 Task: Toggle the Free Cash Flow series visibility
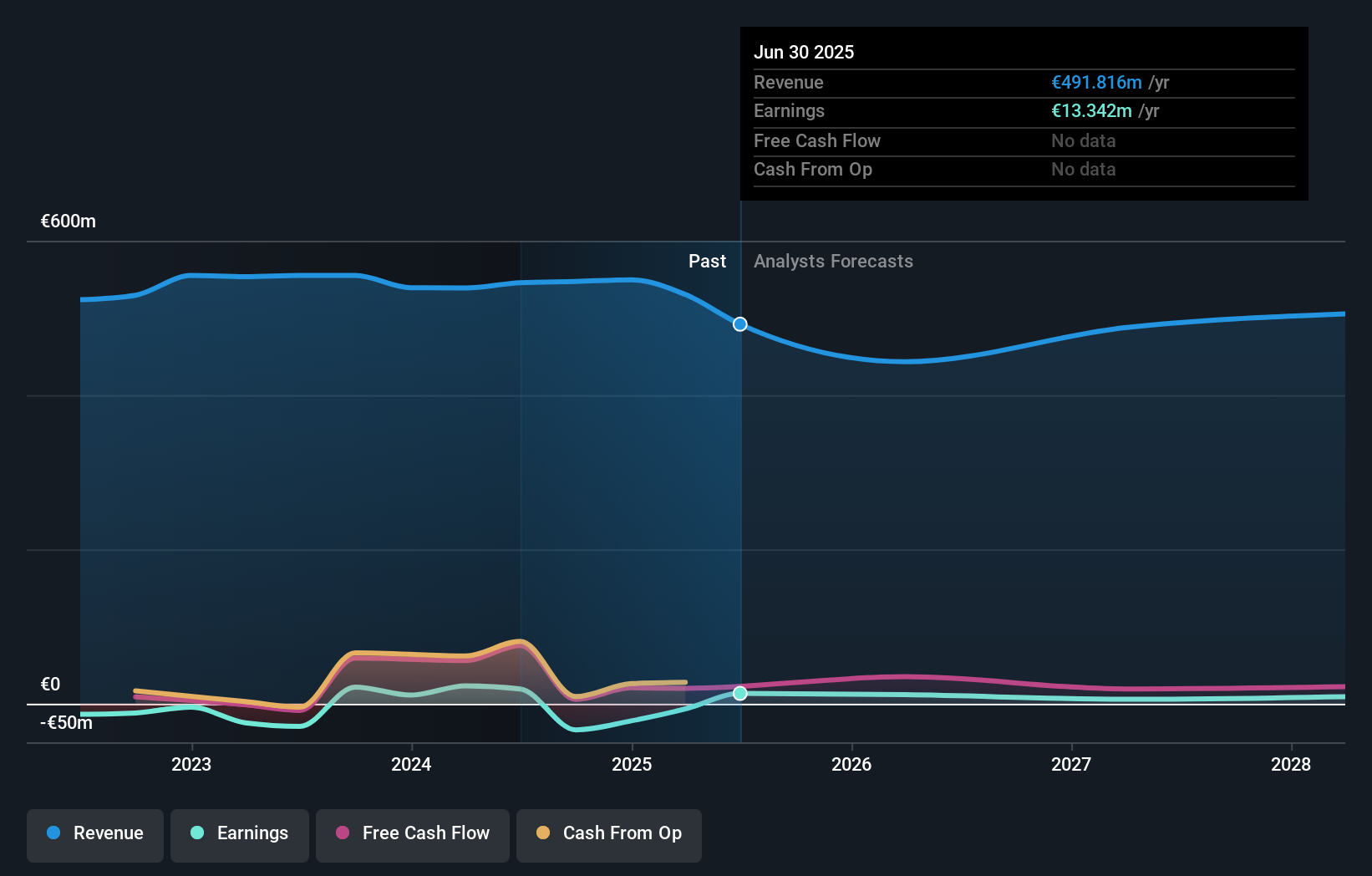coord(412,834)
